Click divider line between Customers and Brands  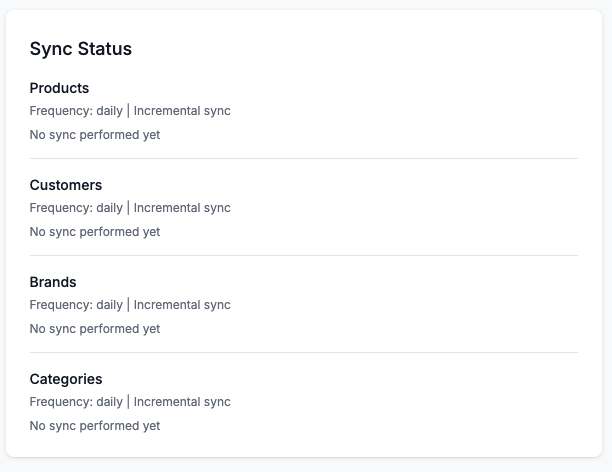(x=304, y=255)
